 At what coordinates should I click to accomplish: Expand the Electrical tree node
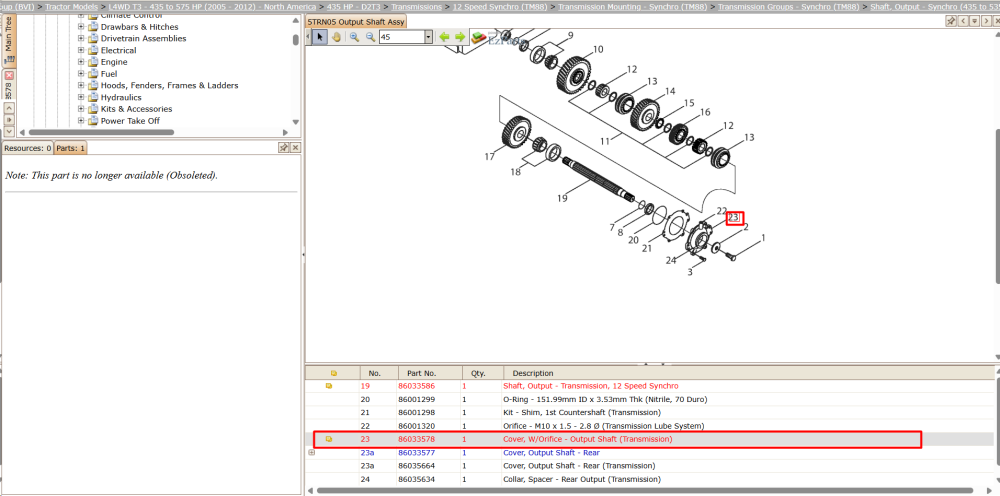coord(81,50)
